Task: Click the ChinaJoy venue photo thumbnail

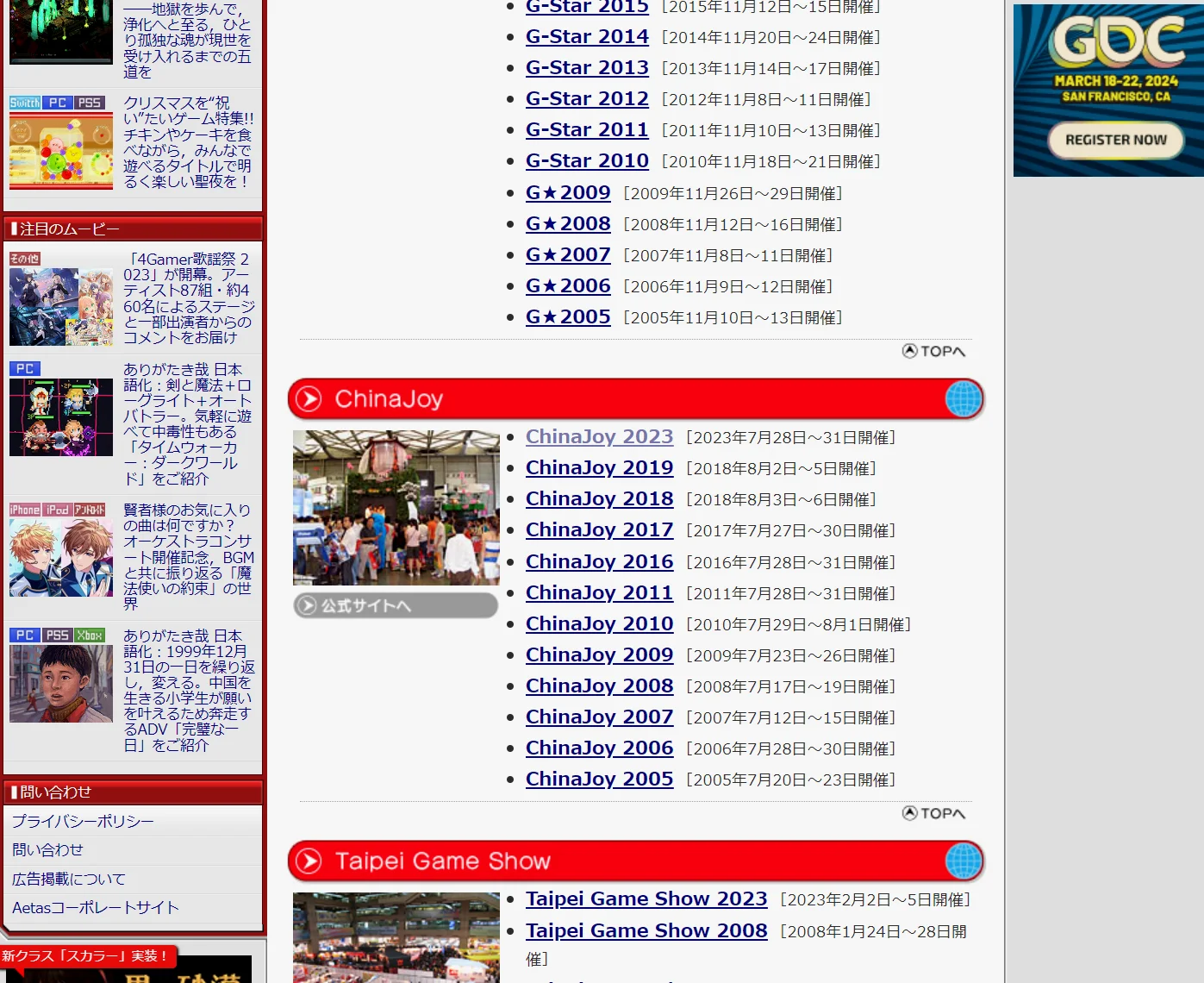Action: pos(396,508)
